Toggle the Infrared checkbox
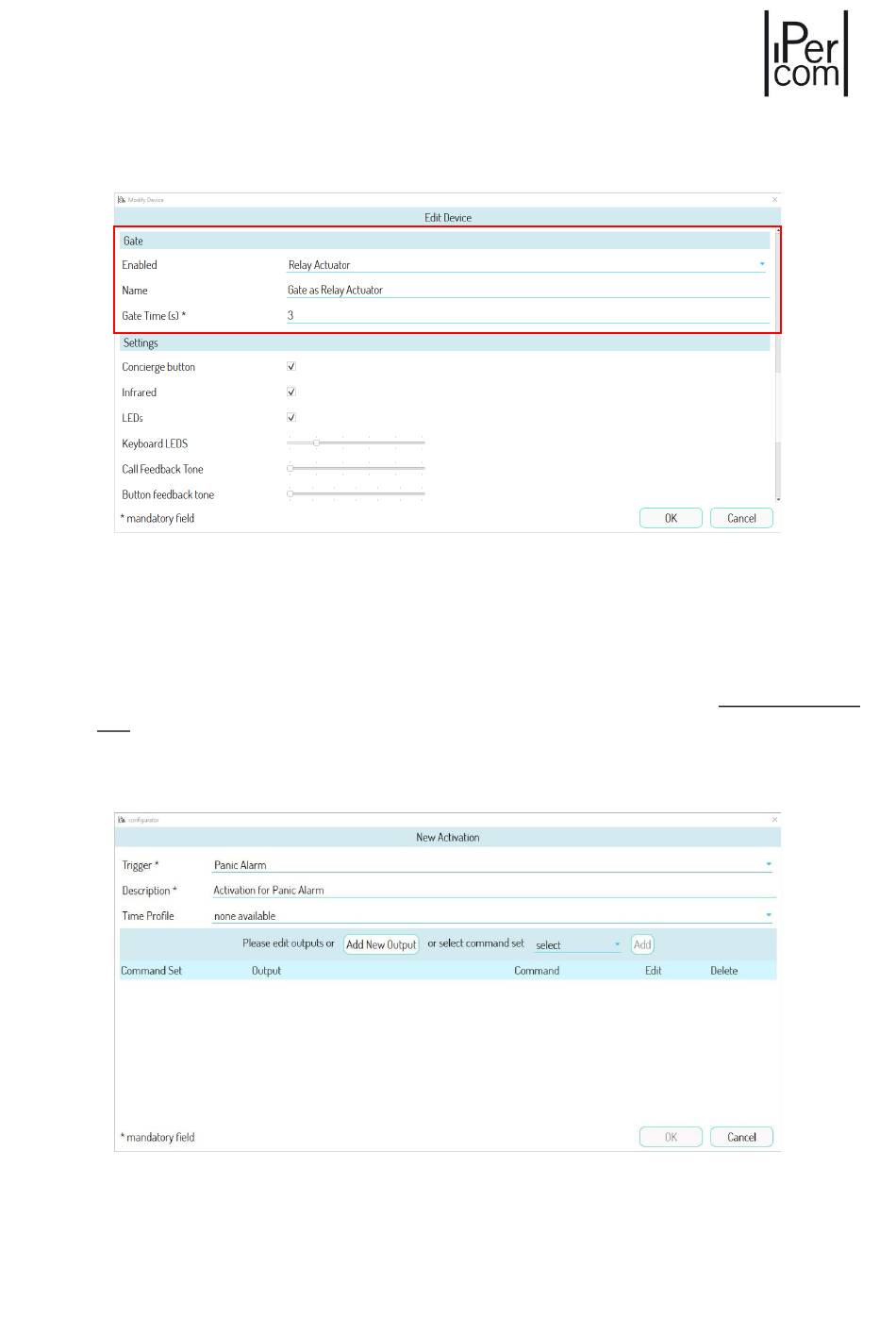Screen dimensions: 896x1318 point(291,392)
